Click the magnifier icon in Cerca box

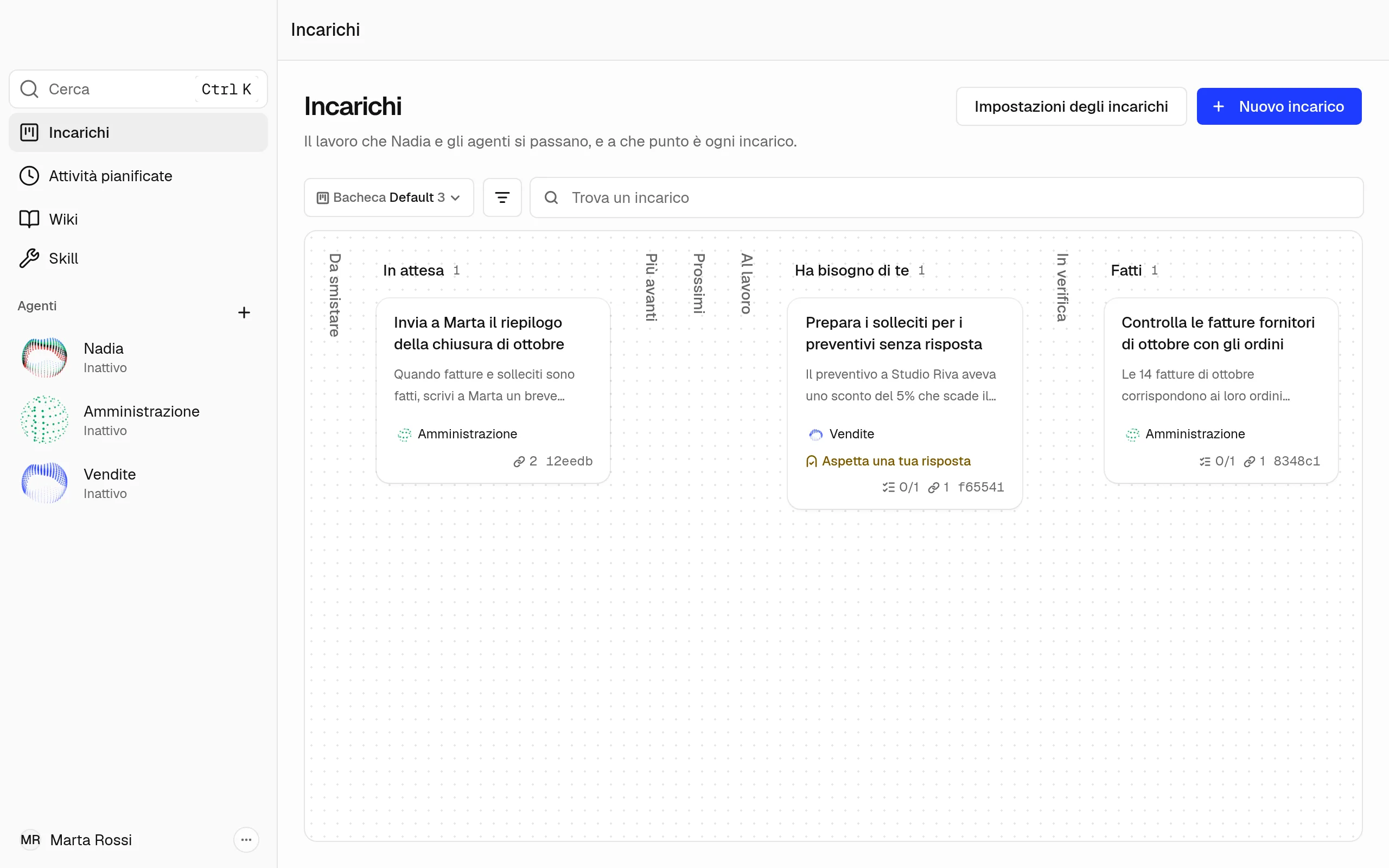click(x=29, y=89)
